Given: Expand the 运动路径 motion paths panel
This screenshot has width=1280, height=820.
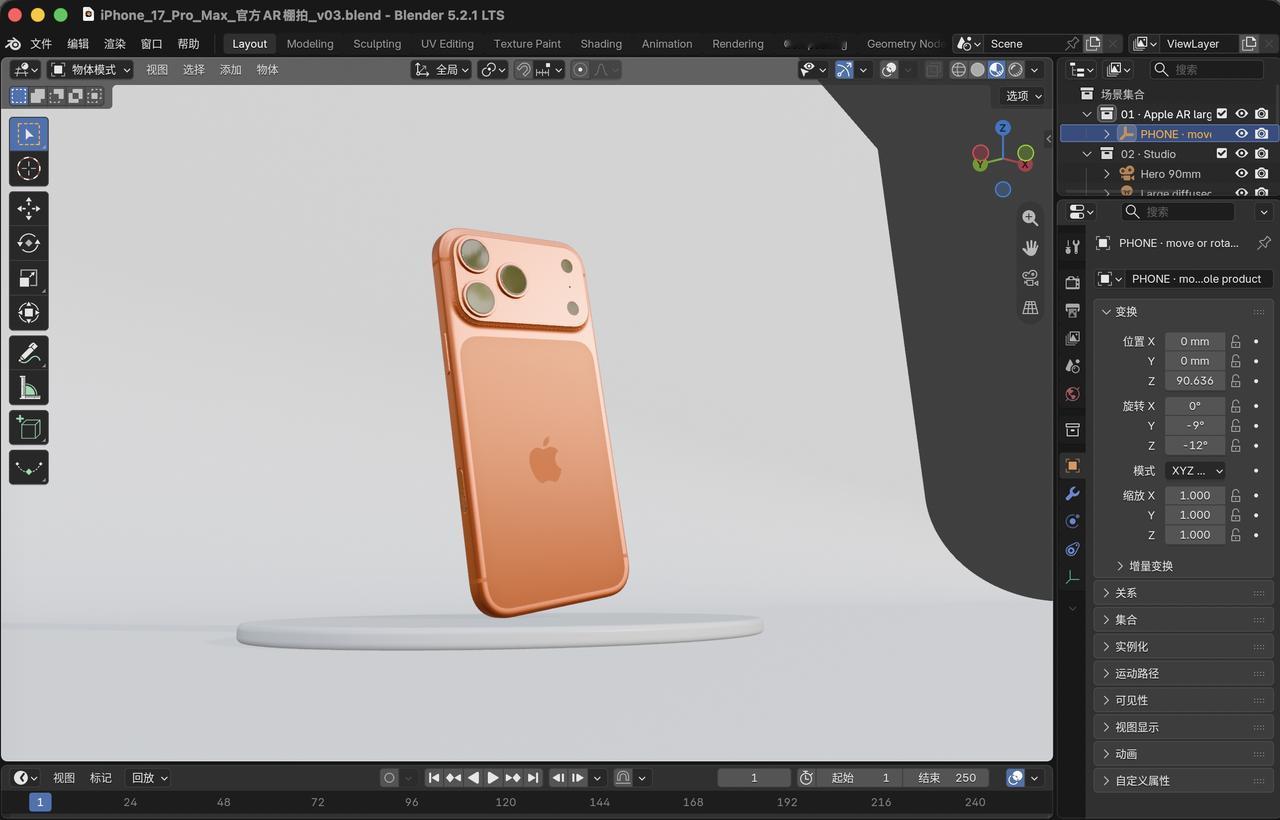Looking at the screenshot, I should point(1107,674).
